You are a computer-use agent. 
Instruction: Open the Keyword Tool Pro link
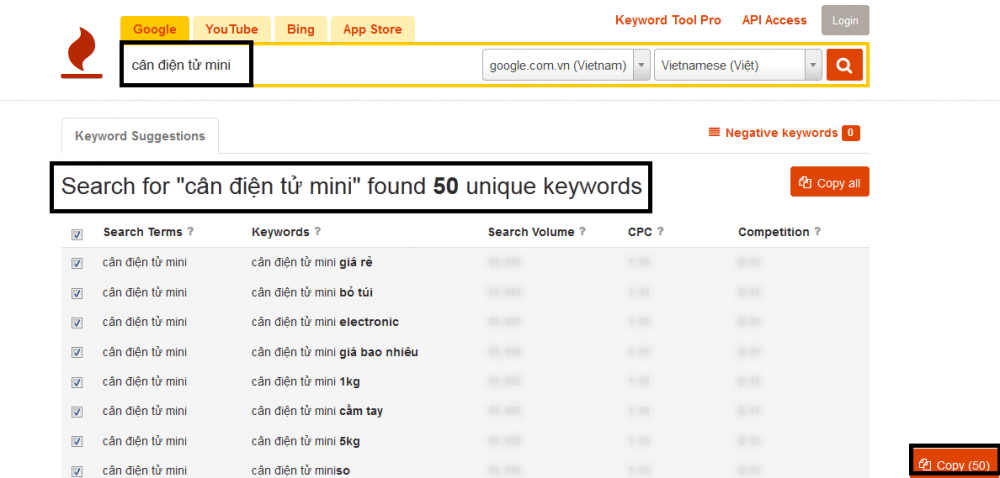point(668,20)
